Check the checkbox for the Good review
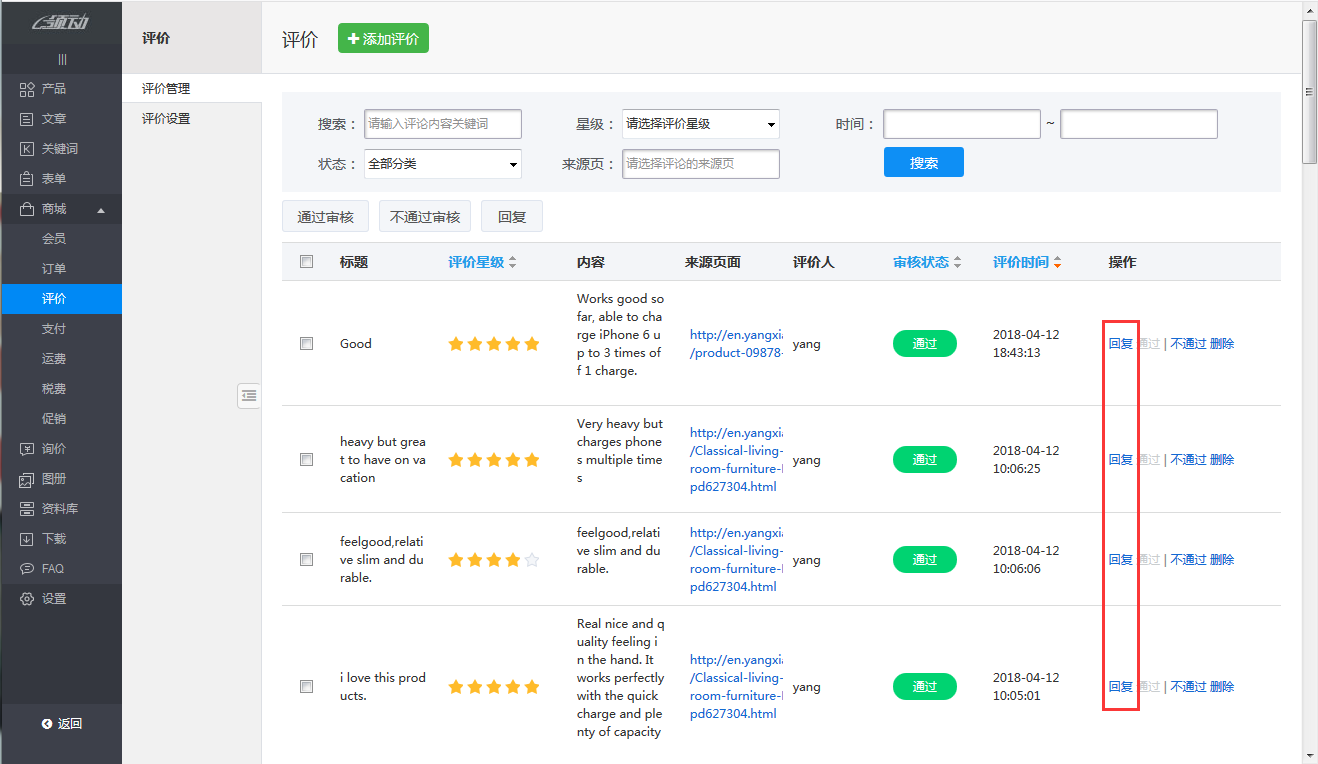Viewport: 1318px width, 764px height. [306, 343]
